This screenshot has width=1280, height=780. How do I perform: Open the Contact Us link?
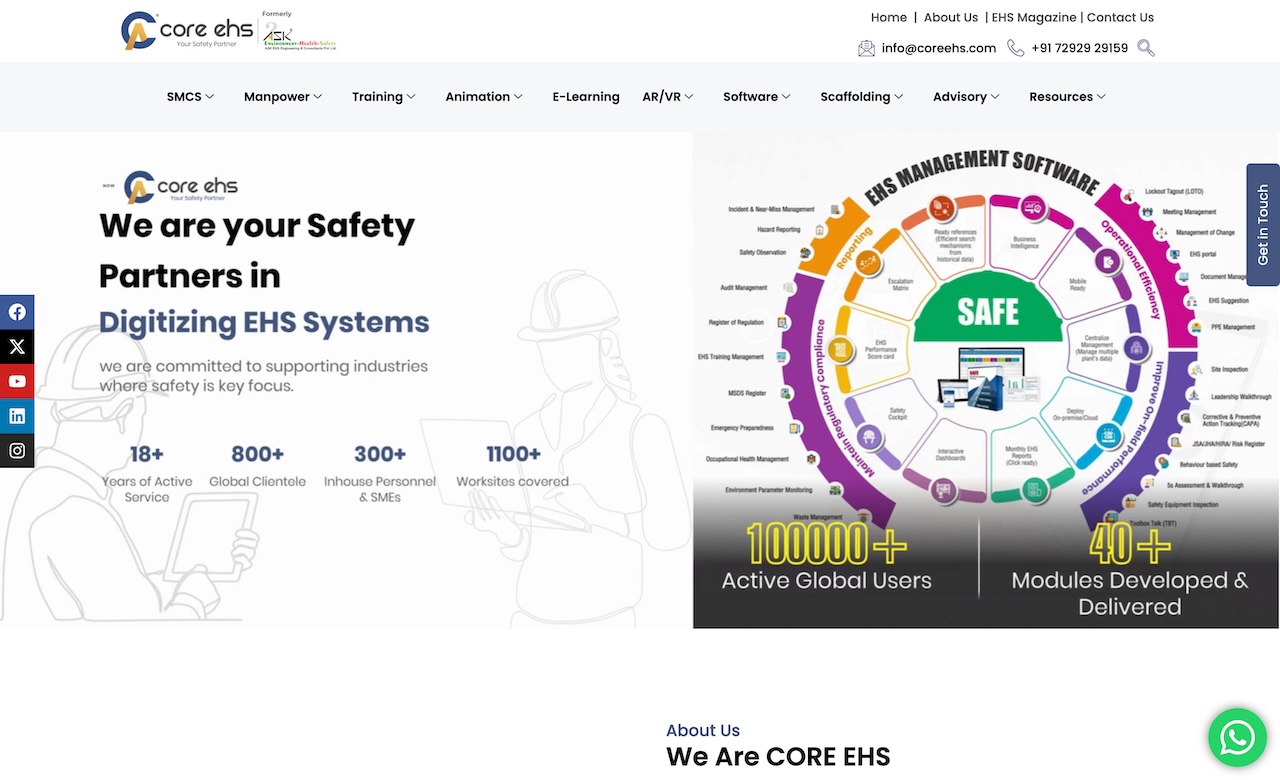click(1120, 17)
